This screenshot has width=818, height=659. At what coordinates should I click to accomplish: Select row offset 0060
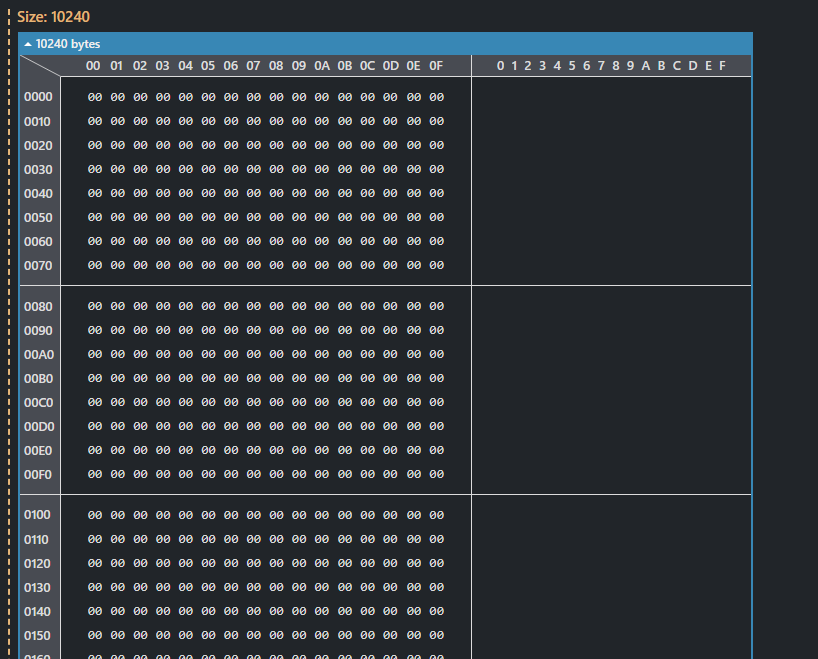point(38,242)
